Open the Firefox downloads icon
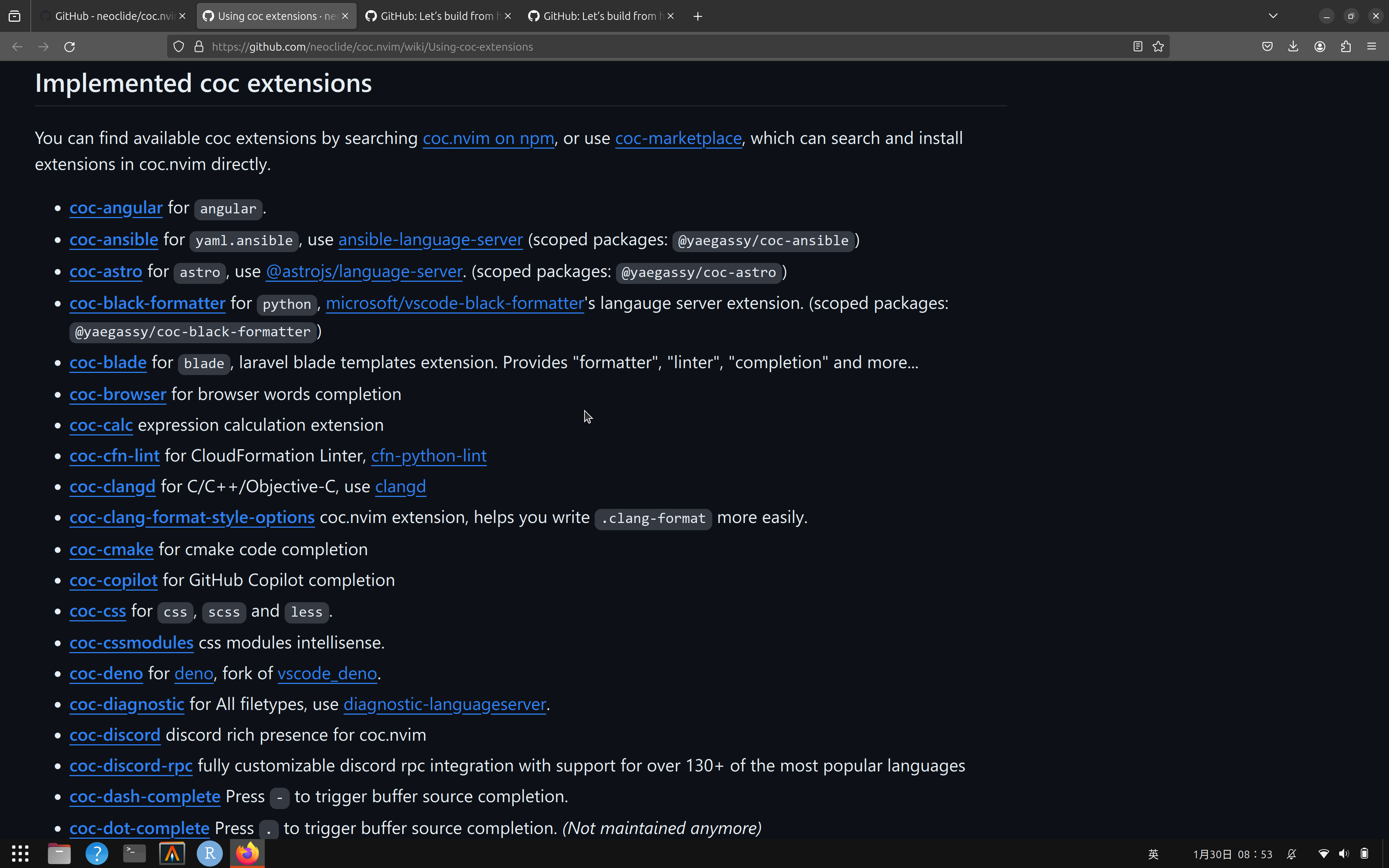 pos(1293,47)
